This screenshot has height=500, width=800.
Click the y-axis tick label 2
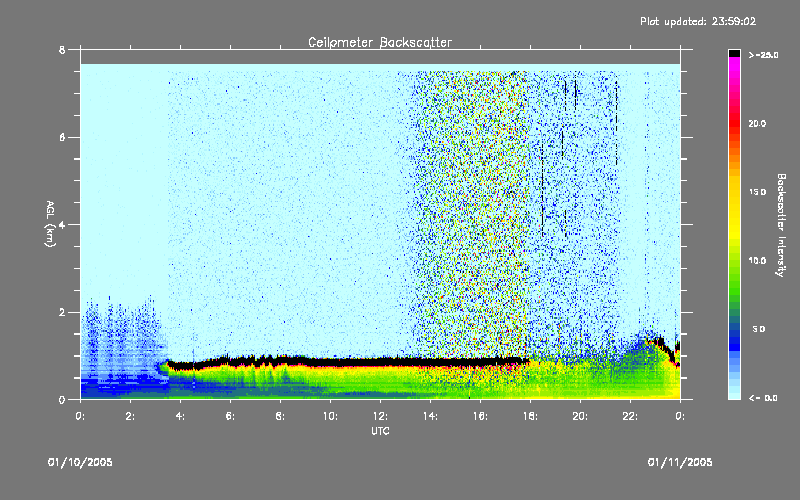point(62,312)
